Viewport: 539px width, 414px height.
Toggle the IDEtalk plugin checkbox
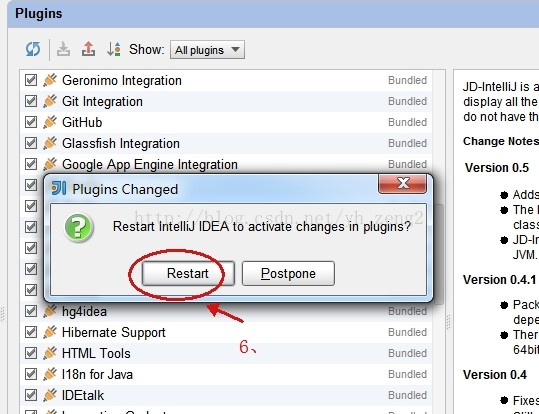31,395
